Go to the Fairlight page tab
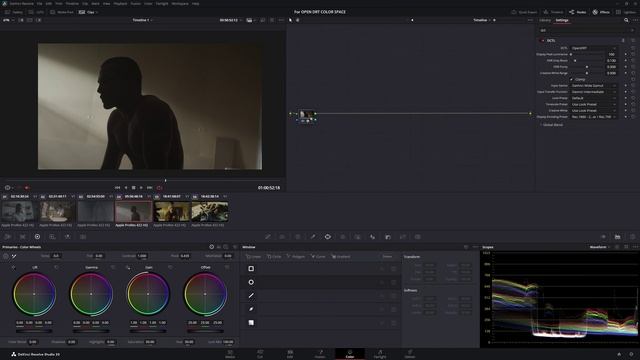640x360 pixels. (380, 354)
